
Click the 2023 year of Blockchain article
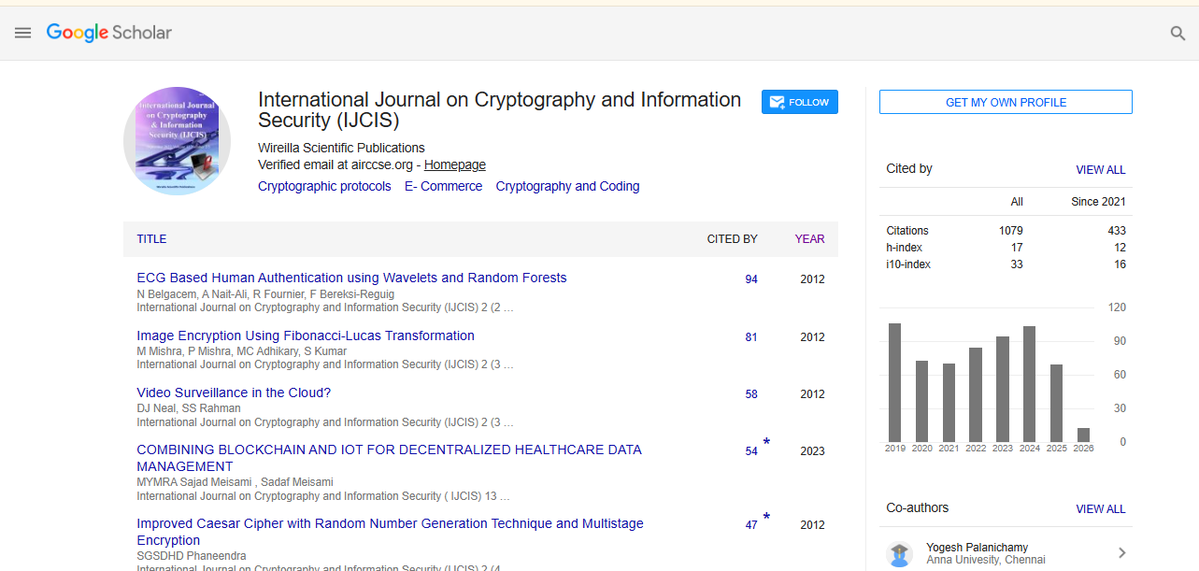point(812,451)
